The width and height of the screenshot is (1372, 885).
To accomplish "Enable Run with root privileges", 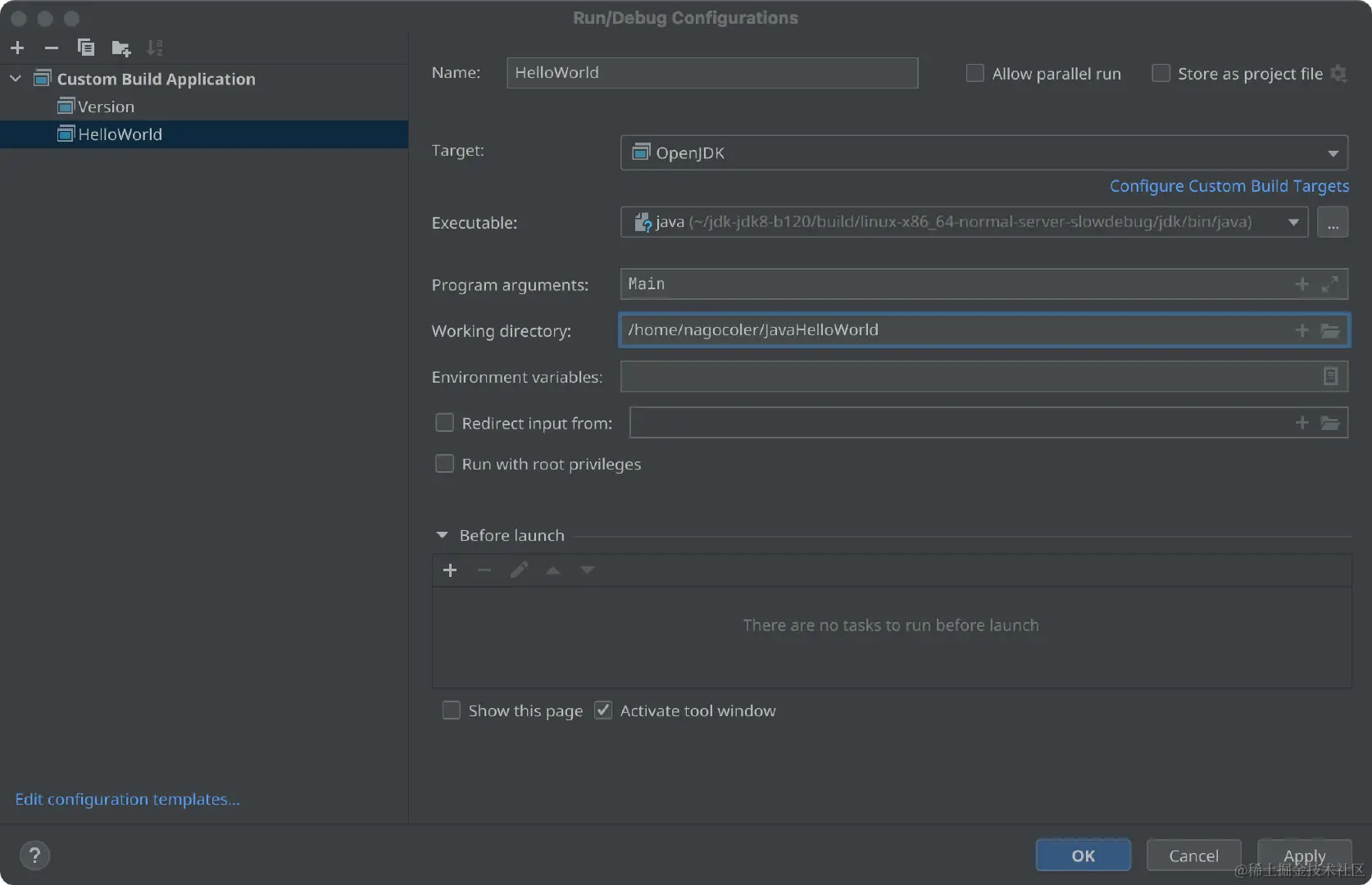I will click(444, 464).
